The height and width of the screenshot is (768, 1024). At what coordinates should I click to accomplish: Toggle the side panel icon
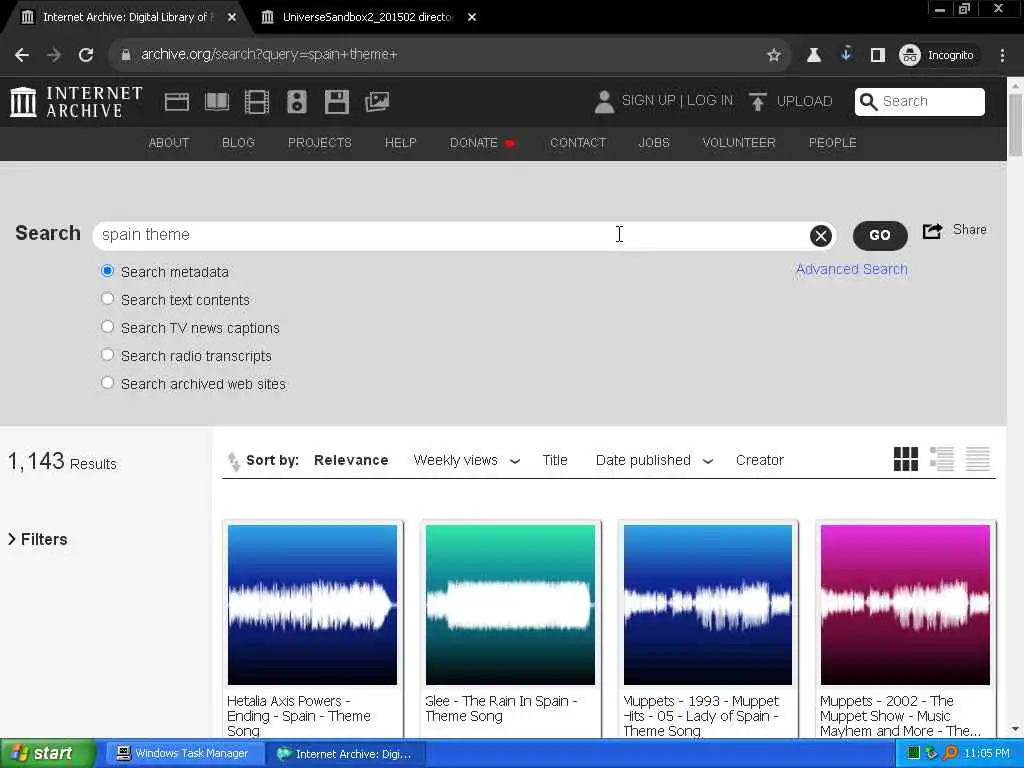point(878,55)
